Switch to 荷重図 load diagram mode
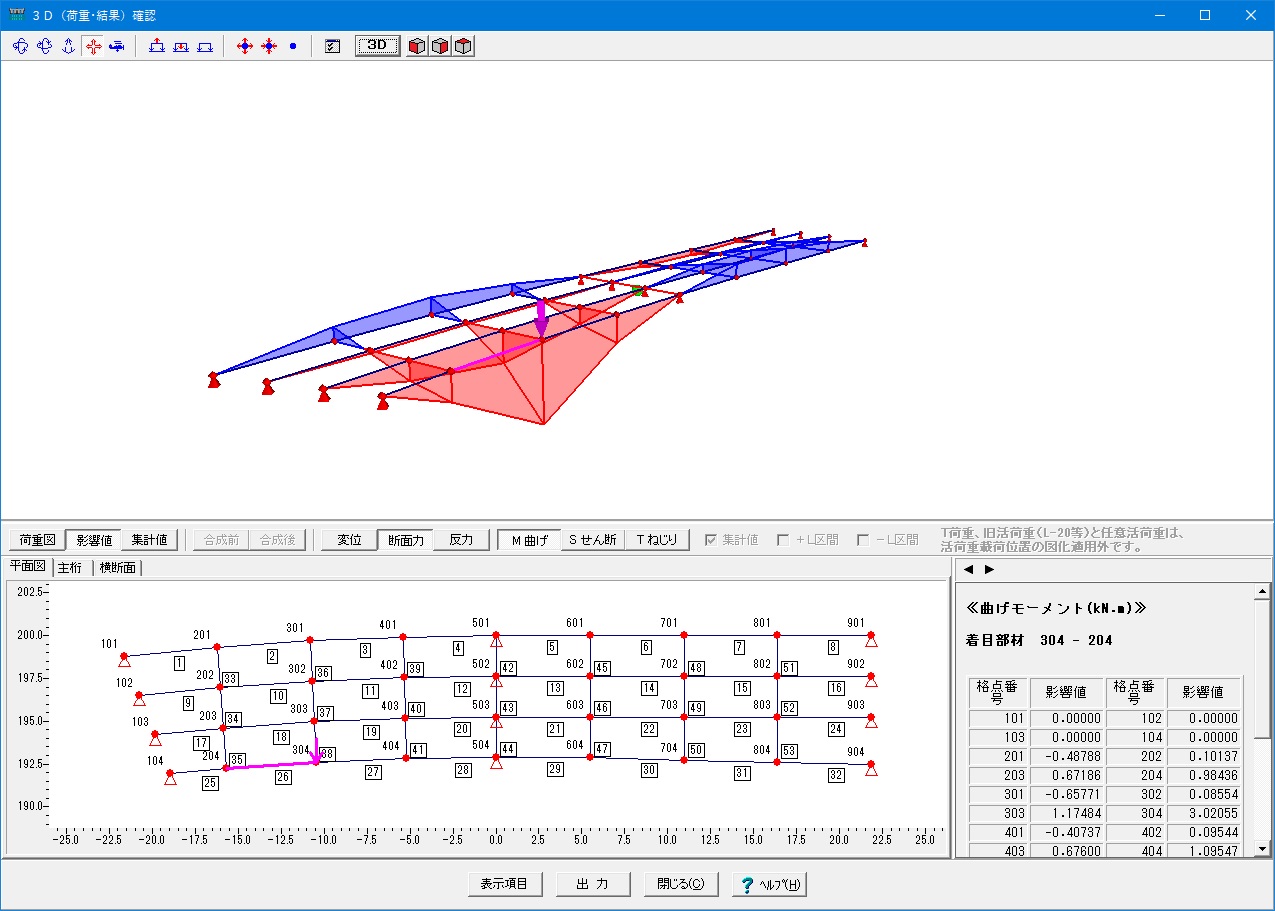This screenshot has width=1275, height=911. click(36, 540)
